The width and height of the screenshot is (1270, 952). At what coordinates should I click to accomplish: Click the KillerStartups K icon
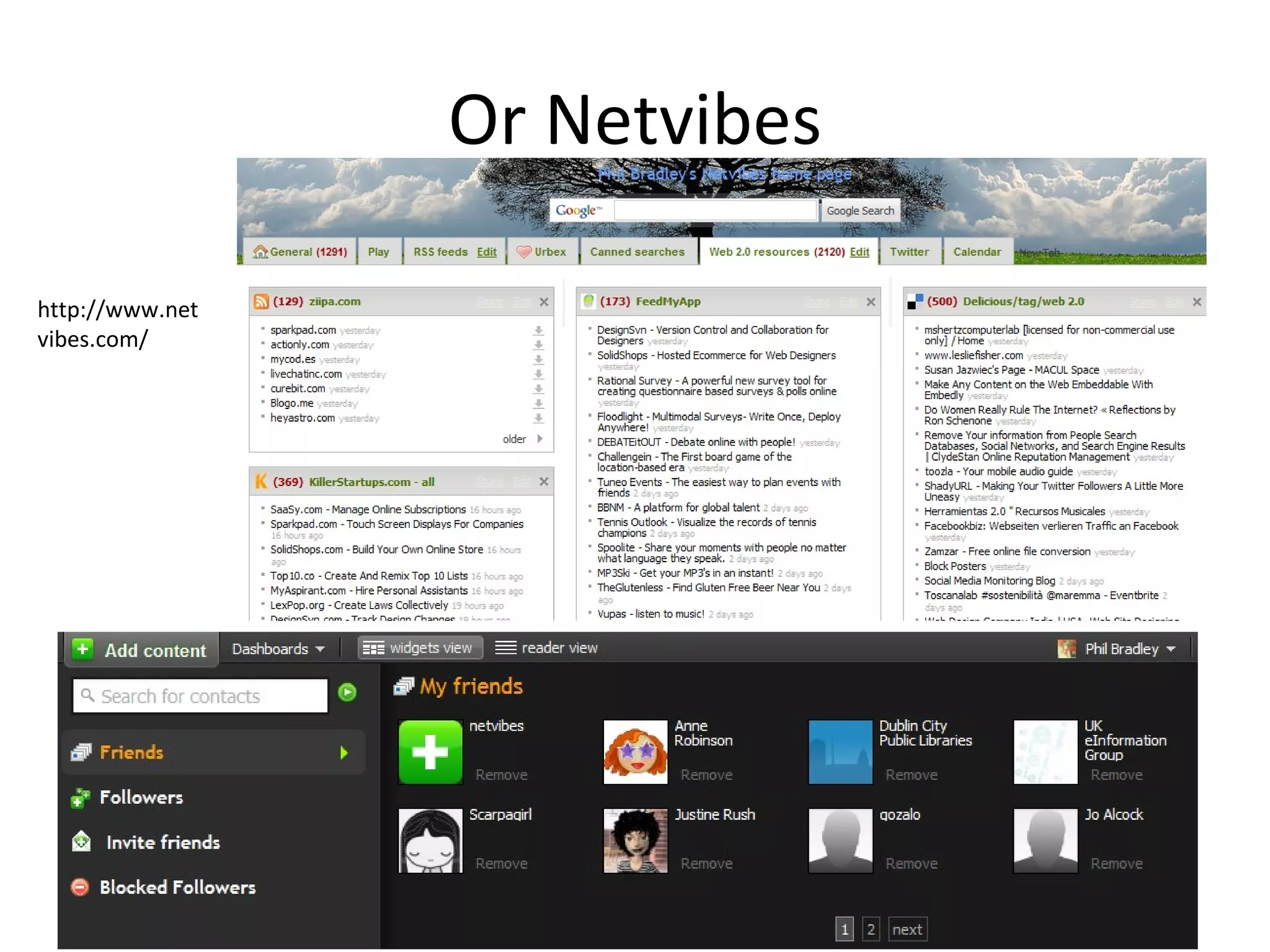[261, 482]
